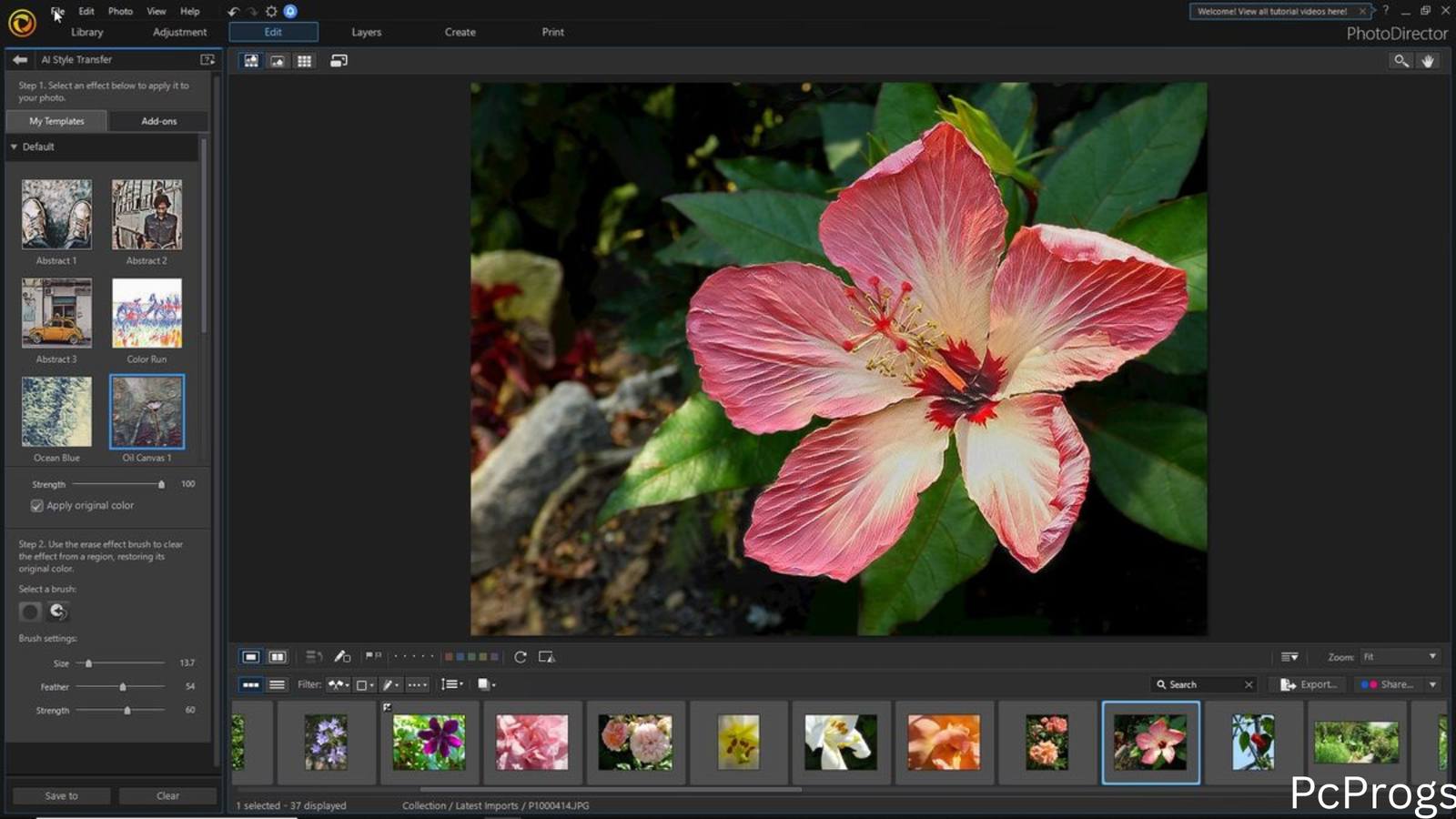Open preferences with the gear icon
This screenshot has height=819, width=1456.
click(271, 12)
